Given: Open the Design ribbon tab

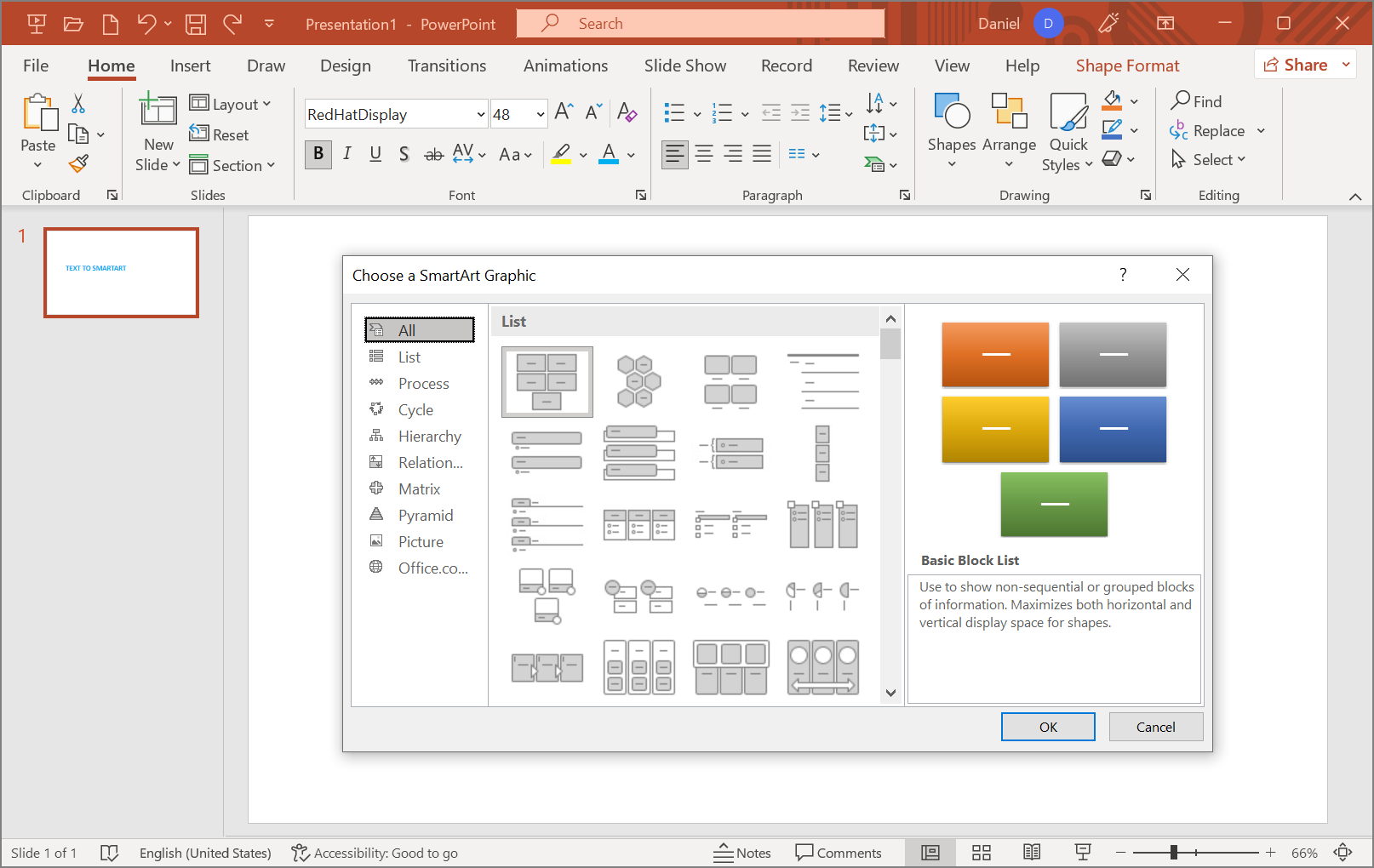Looking at the screenshot, I should pyautogui.click(x=345, y=66).
